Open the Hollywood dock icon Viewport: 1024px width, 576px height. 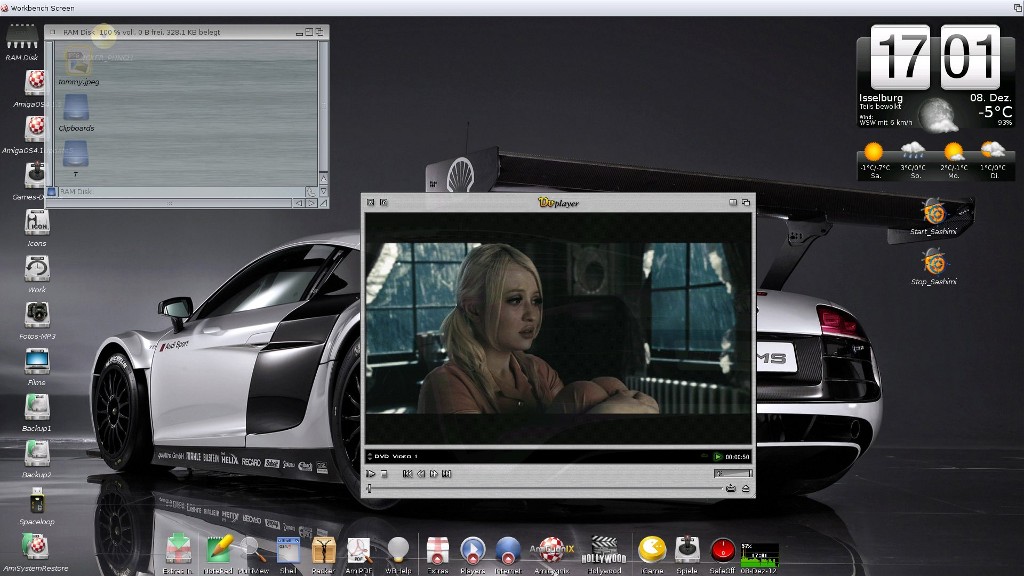point(602,550)
